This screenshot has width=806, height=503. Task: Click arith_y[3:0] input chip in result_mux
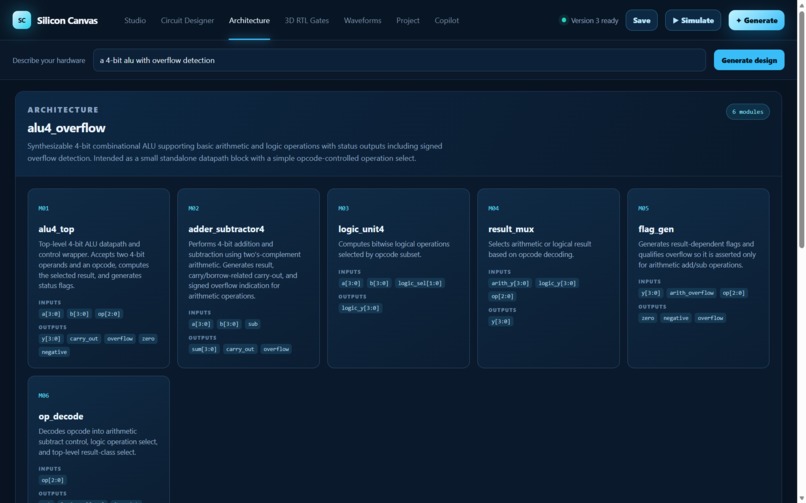[x=510, y=283]
